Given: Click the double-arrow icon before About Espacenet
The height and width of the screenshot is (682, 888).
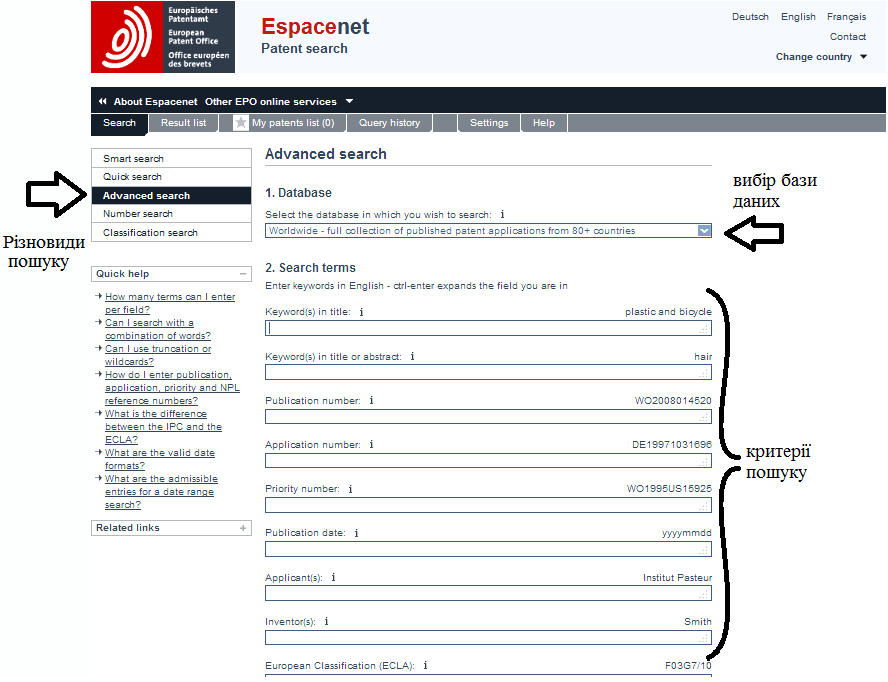Looking at the screenshot, I should tap(103, 101).
